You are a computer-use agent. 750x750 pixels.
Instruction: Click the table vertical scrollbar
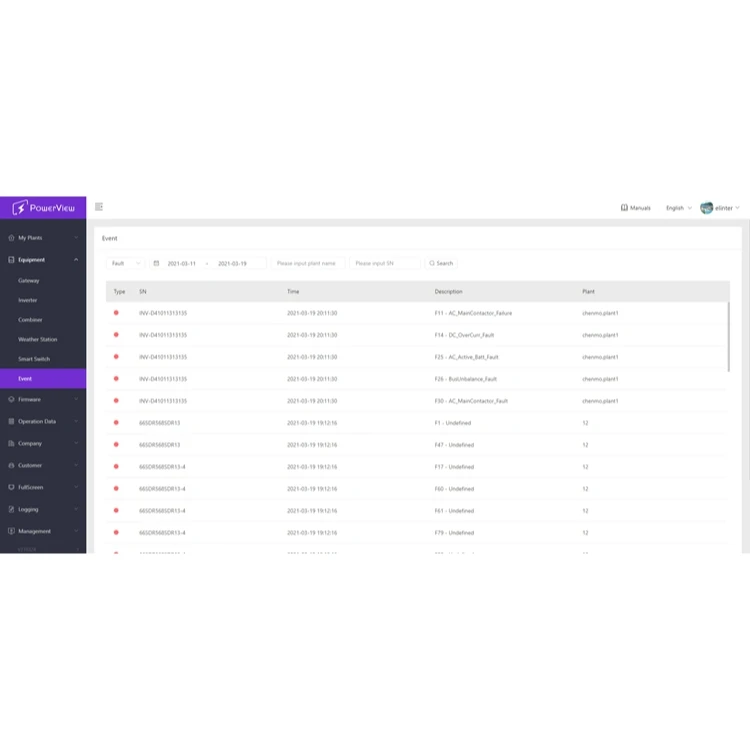pyautogui.click(x=728, y=337)
